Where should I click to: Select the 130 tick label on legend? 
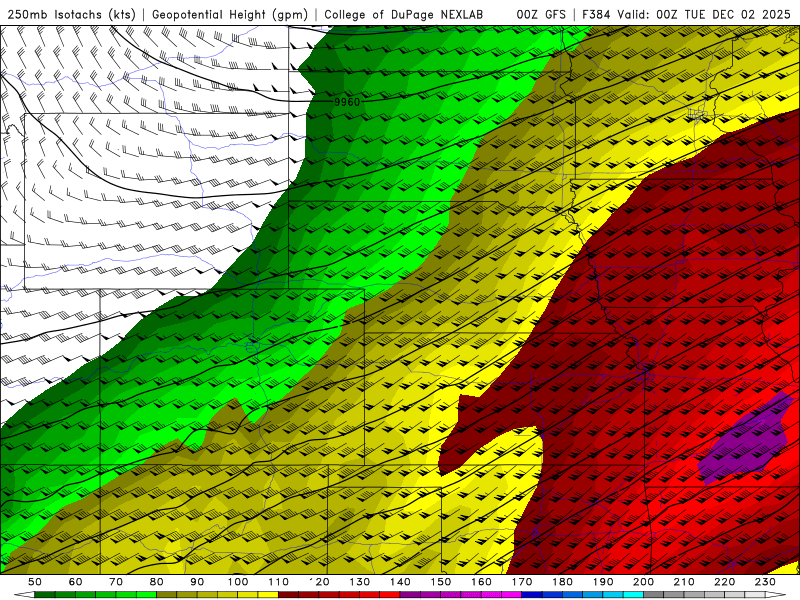click(x=360, y=582)
